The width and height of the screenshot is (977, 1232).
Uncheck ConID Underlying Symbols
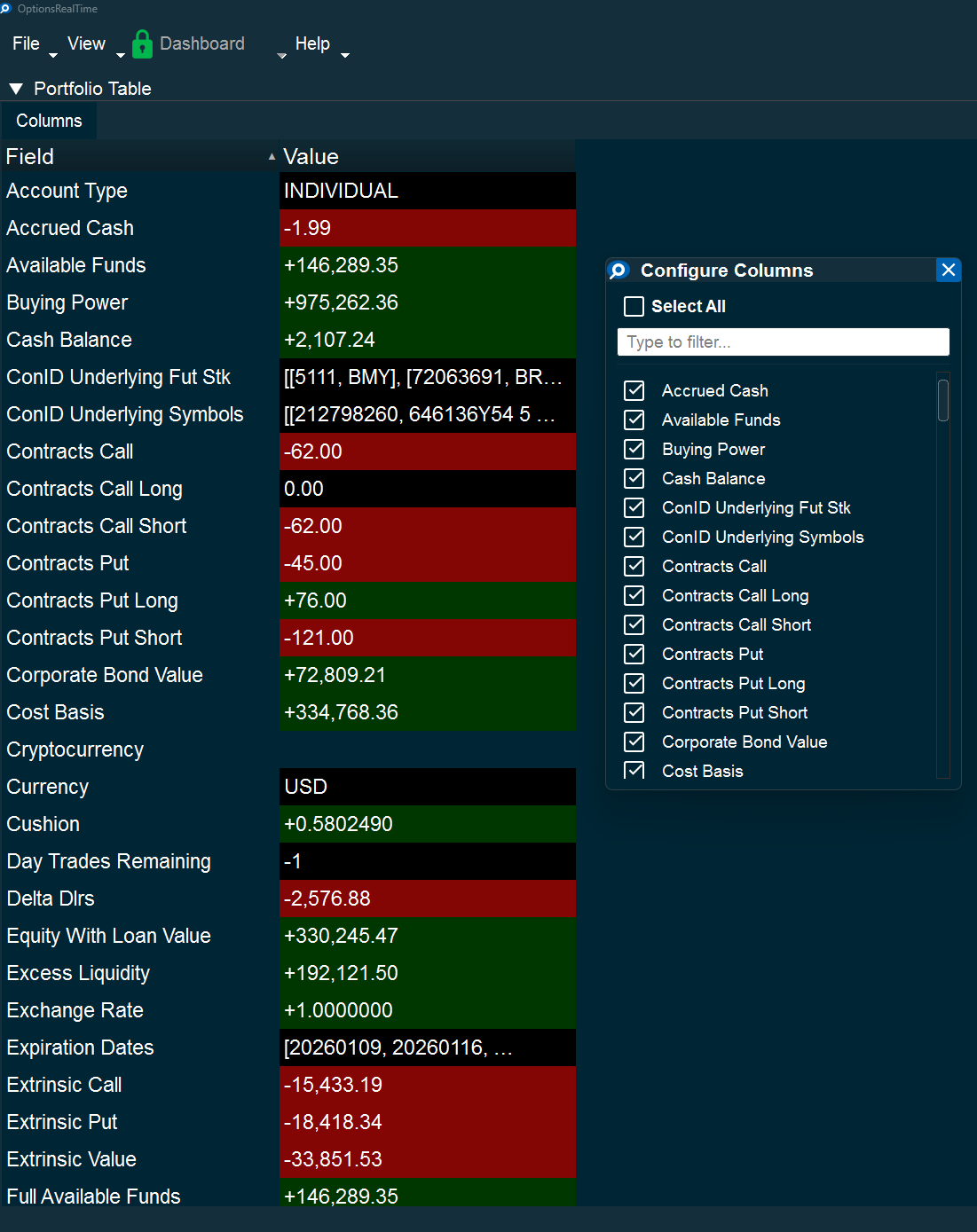coord(634,537)
